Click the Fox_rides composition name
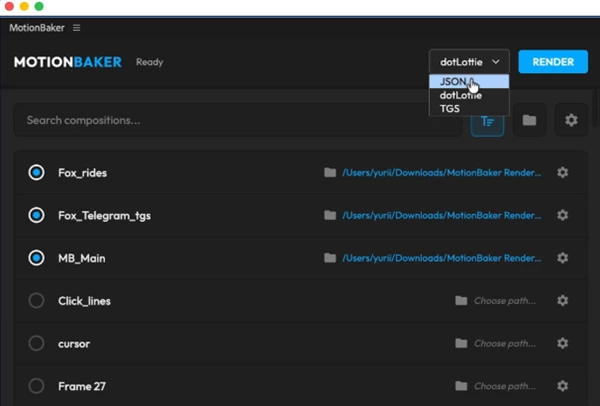 pyautogui.click(x=82, y=173)
